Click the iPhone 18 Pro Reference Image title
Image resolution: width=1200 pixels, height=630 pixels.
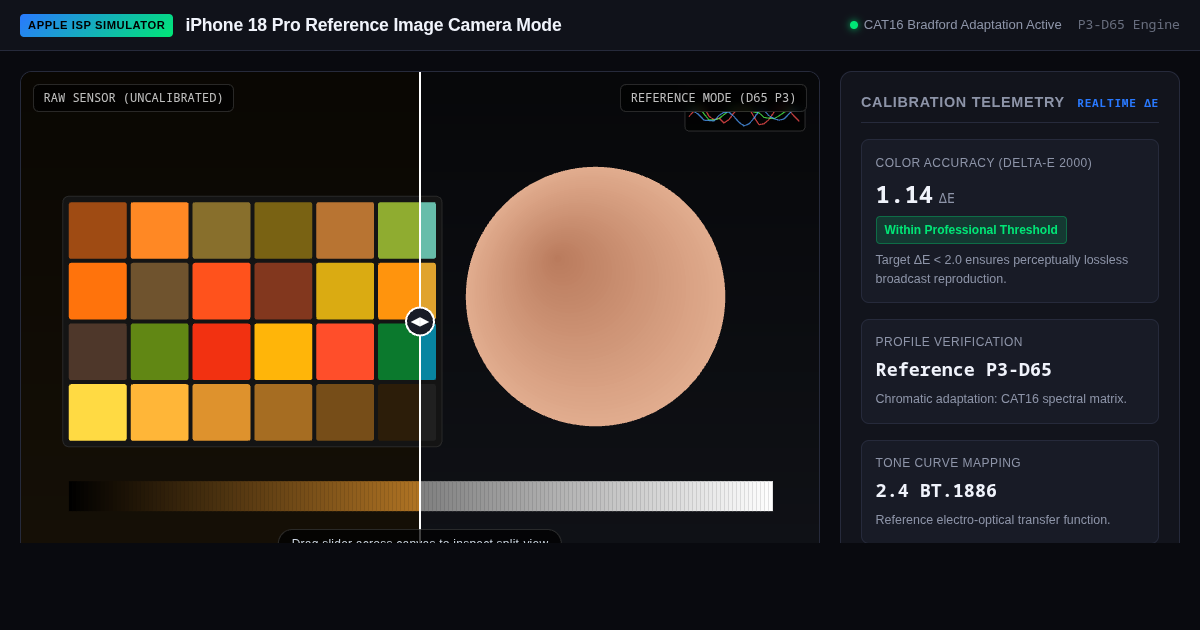[x=373, y=25]
